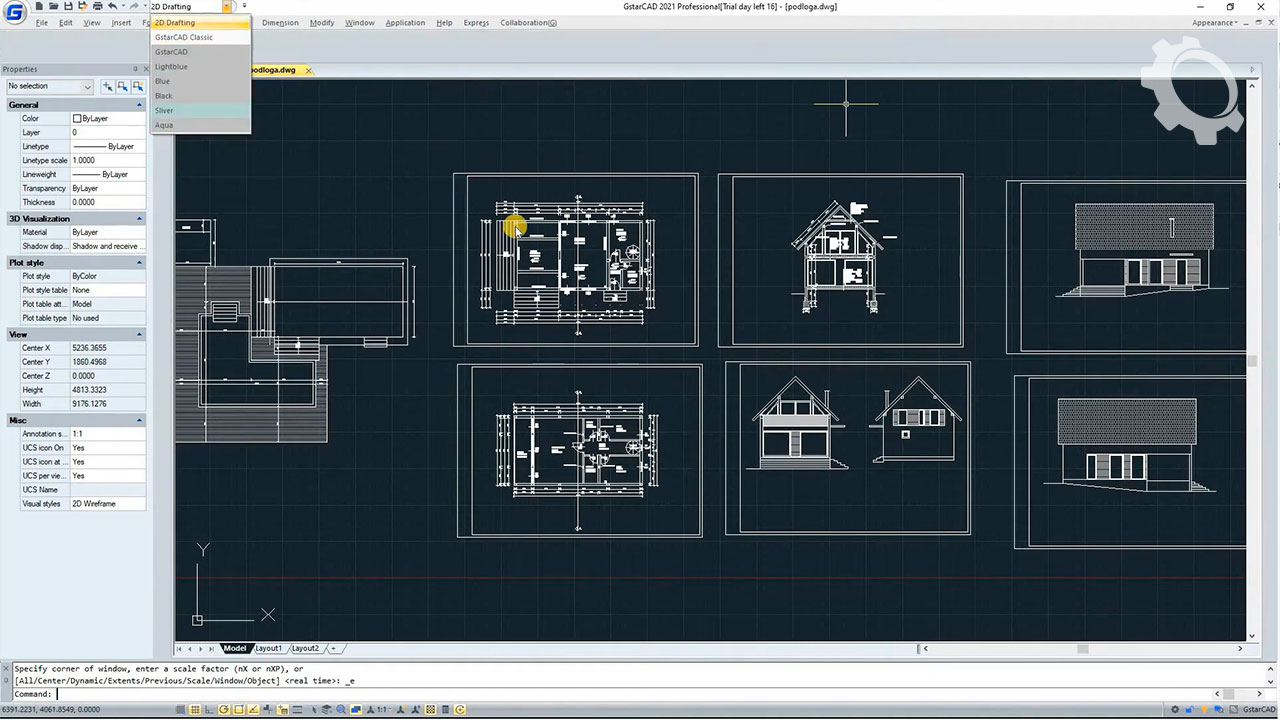Click the Open file folder icon

pos(53,7)
